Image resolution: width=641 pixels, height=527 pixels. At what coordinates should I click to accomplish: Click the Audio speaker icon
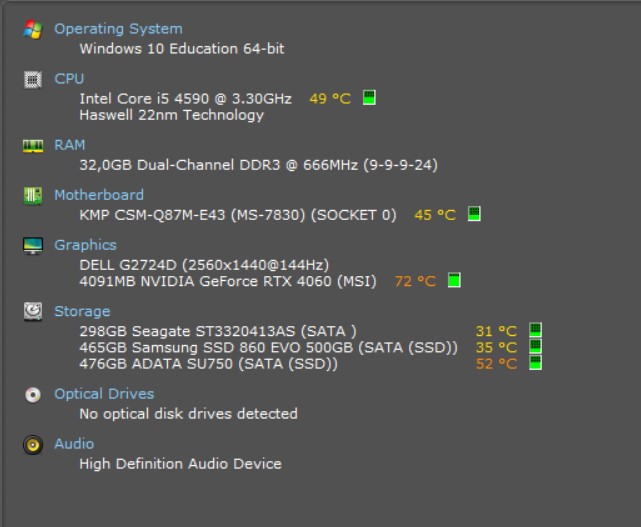(33, 444)
